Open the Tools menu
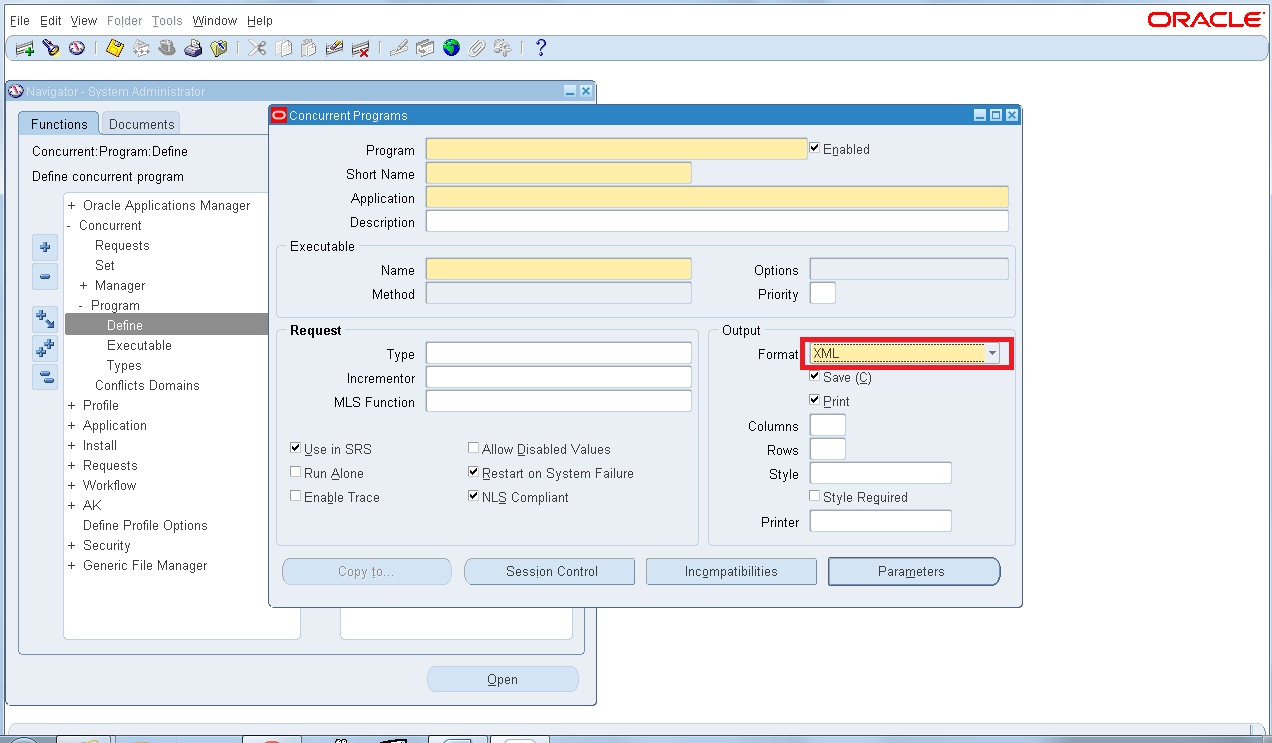This screenshot has height=743, width=1272. coord(166,20)
